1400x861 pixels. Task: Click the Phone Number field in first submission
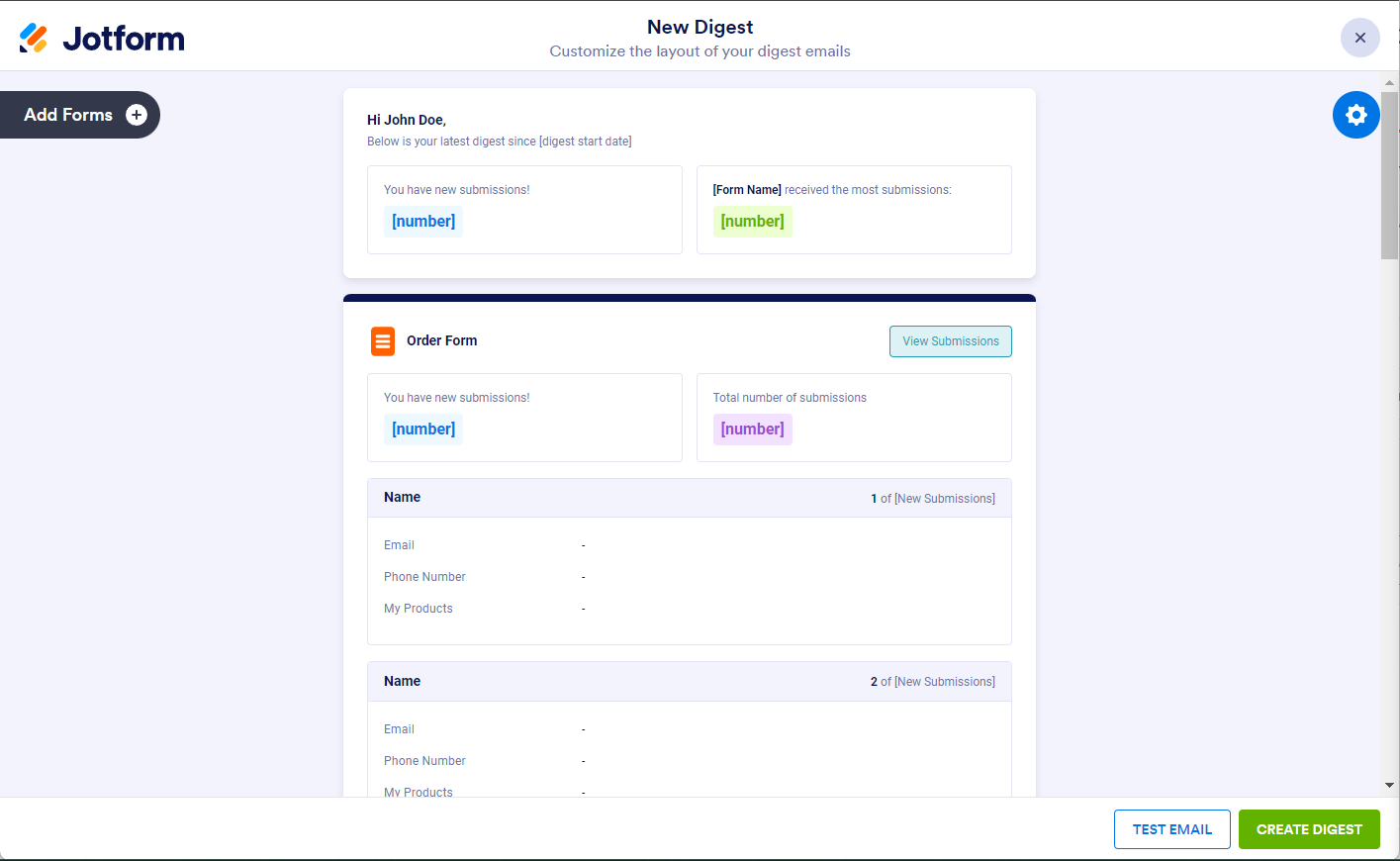click(424, 577)
